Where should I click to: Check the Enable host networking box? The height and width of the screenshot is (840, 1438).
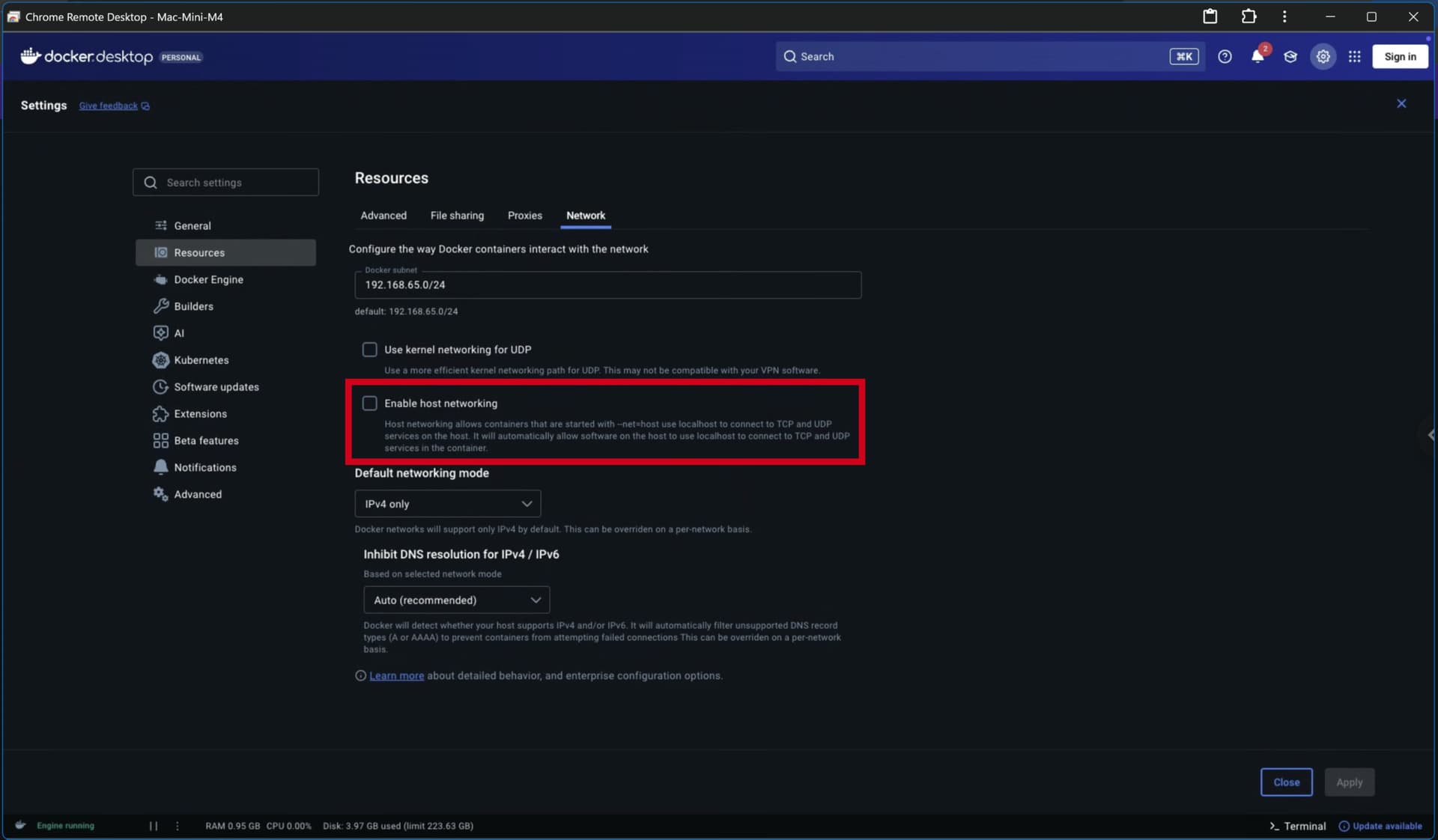coord(369,404)
